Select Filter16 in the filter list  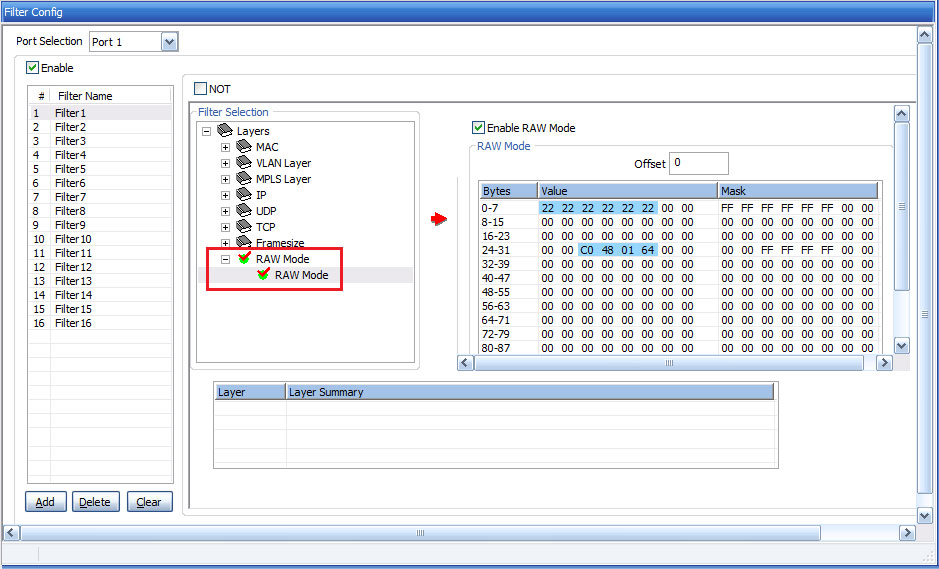coord(100,323)
